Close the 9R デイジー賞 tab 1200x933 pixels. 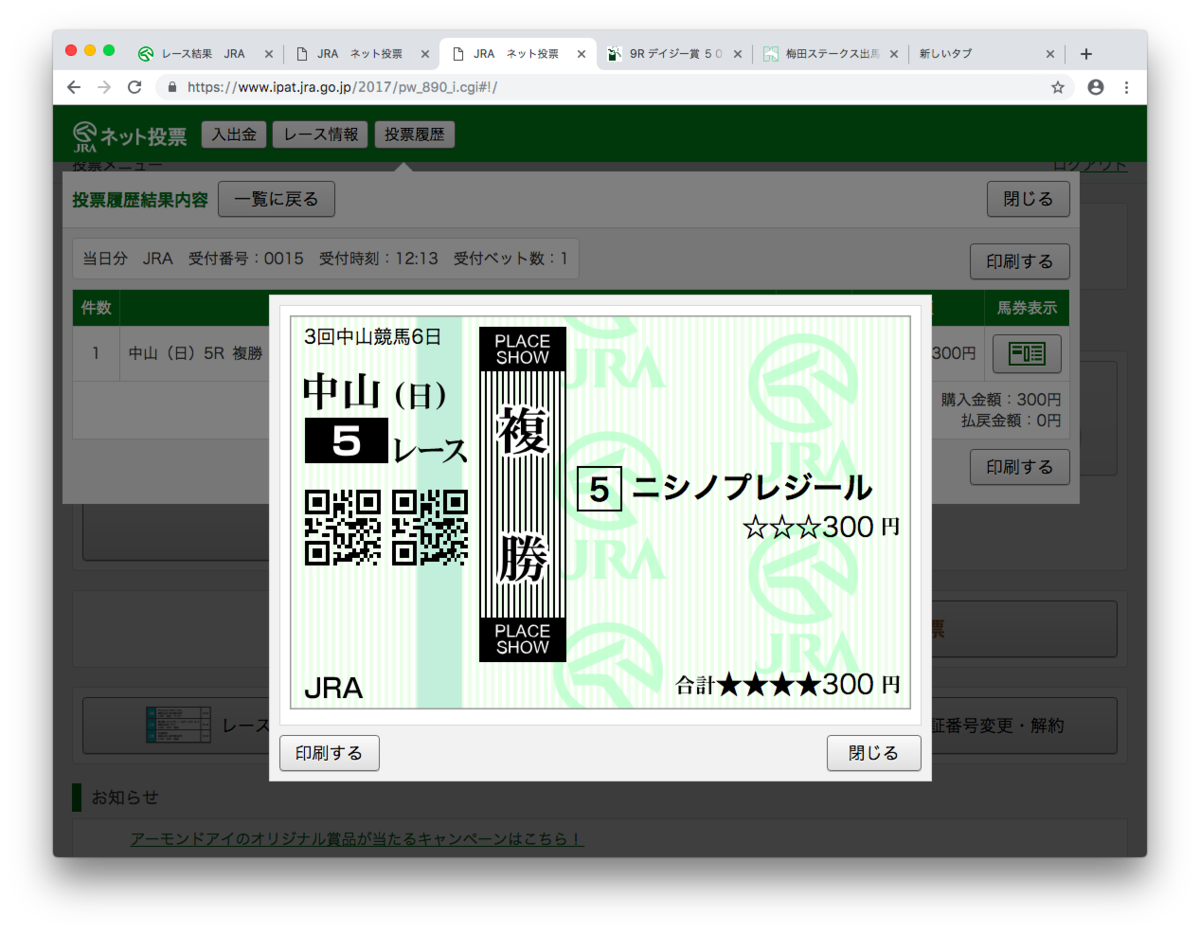click(738, 54)
